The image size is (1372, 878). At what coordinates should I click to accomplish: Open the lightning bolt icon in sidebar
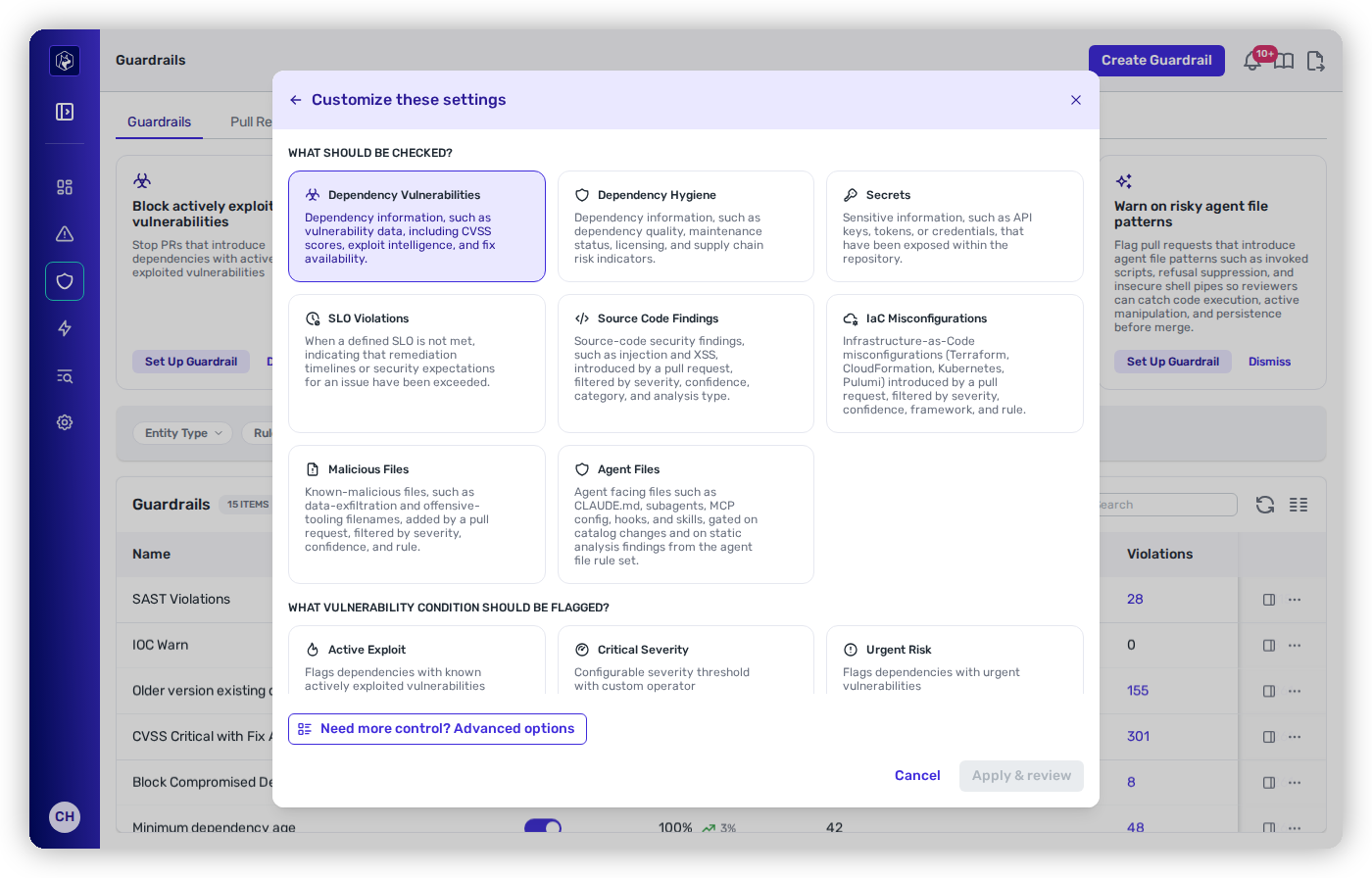point(65,328)
